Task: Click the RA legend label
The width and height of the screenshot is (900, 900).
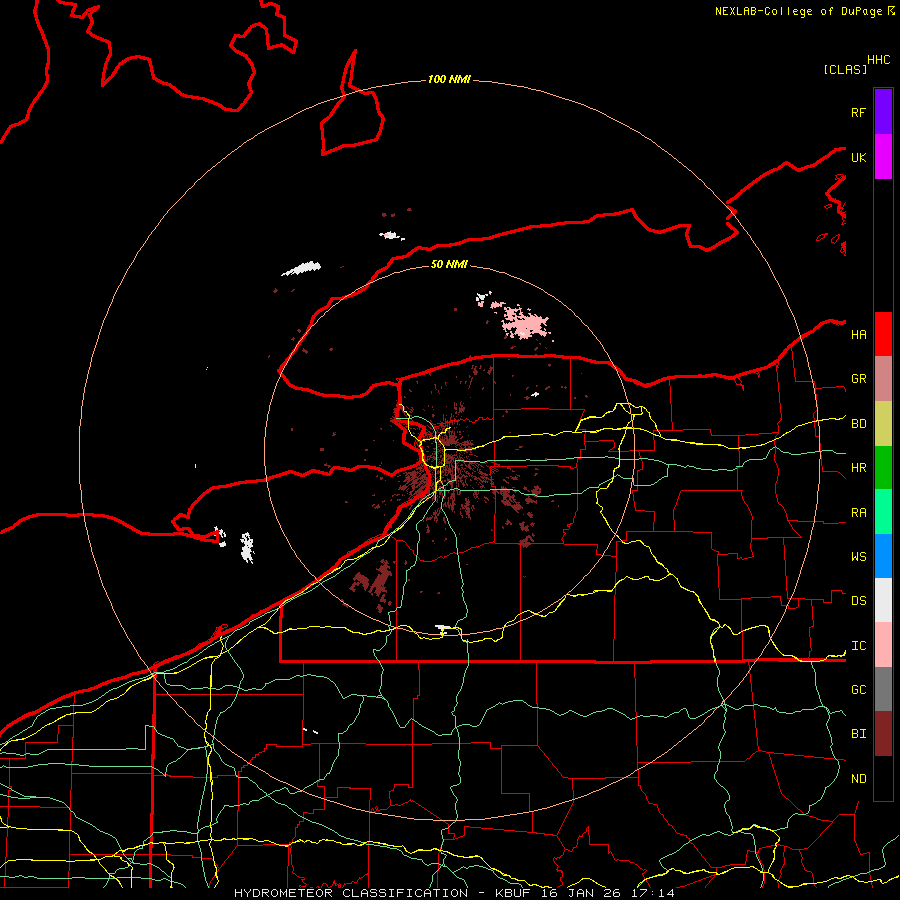Action: coord(858,513)
